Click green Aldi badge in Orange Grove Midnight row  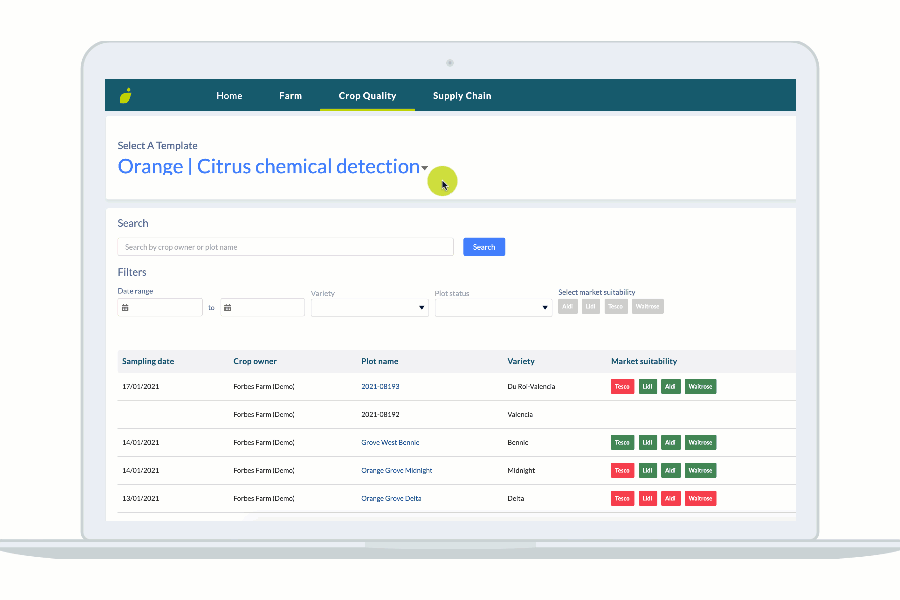pos(670,470)
